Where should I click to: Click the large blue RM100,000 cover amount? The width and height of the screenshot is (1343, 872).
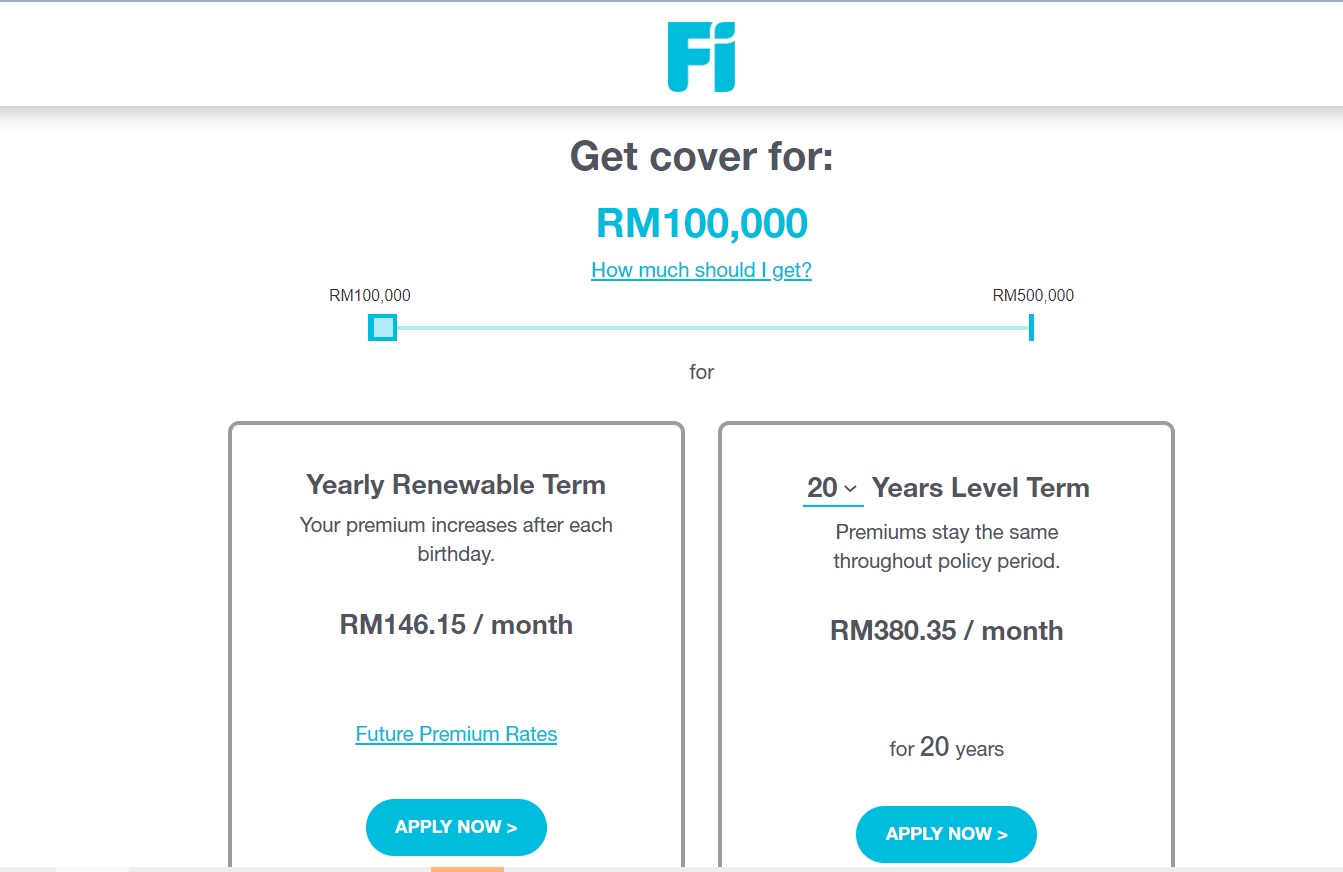point(701,223)
